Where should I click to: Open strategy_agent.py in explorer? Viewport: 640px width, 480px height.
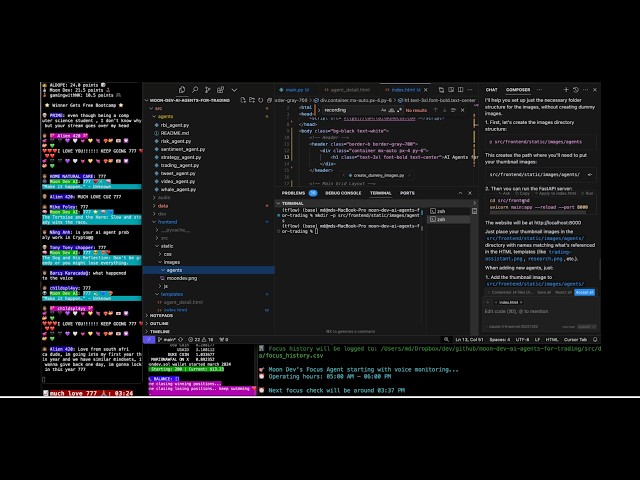180,157
